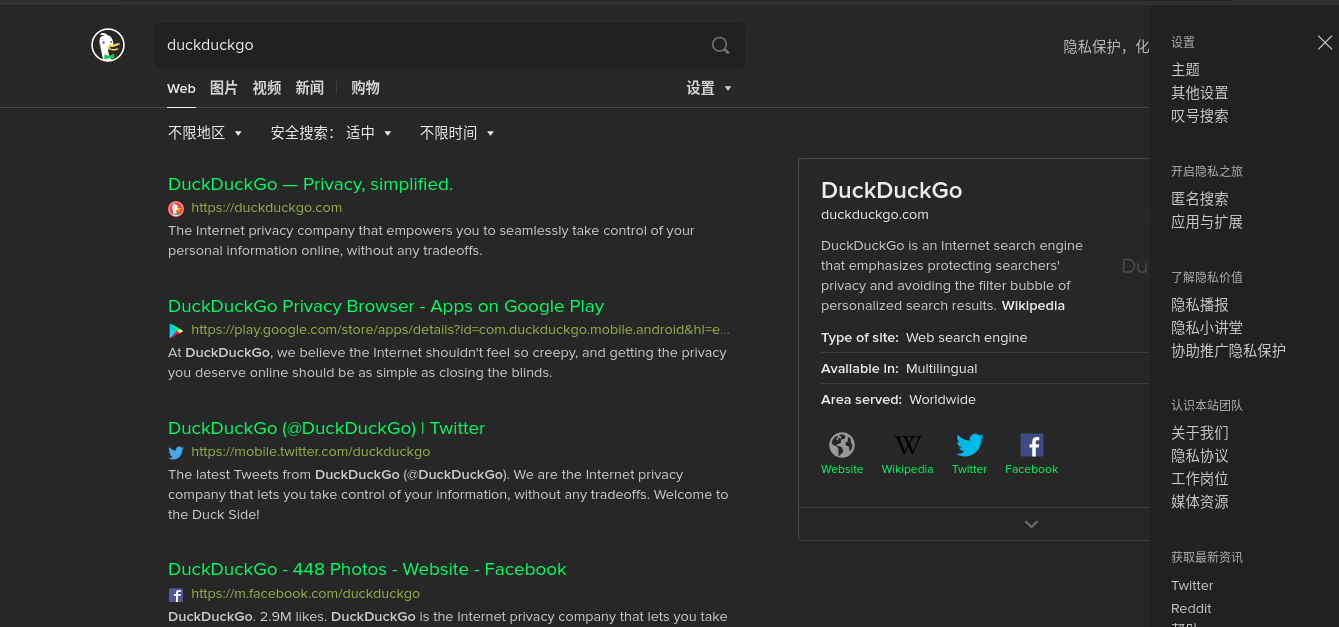Click the DuckDuckGo duck logo
This screenshot has height=627, width=1339.
click(x=108, y=45)
